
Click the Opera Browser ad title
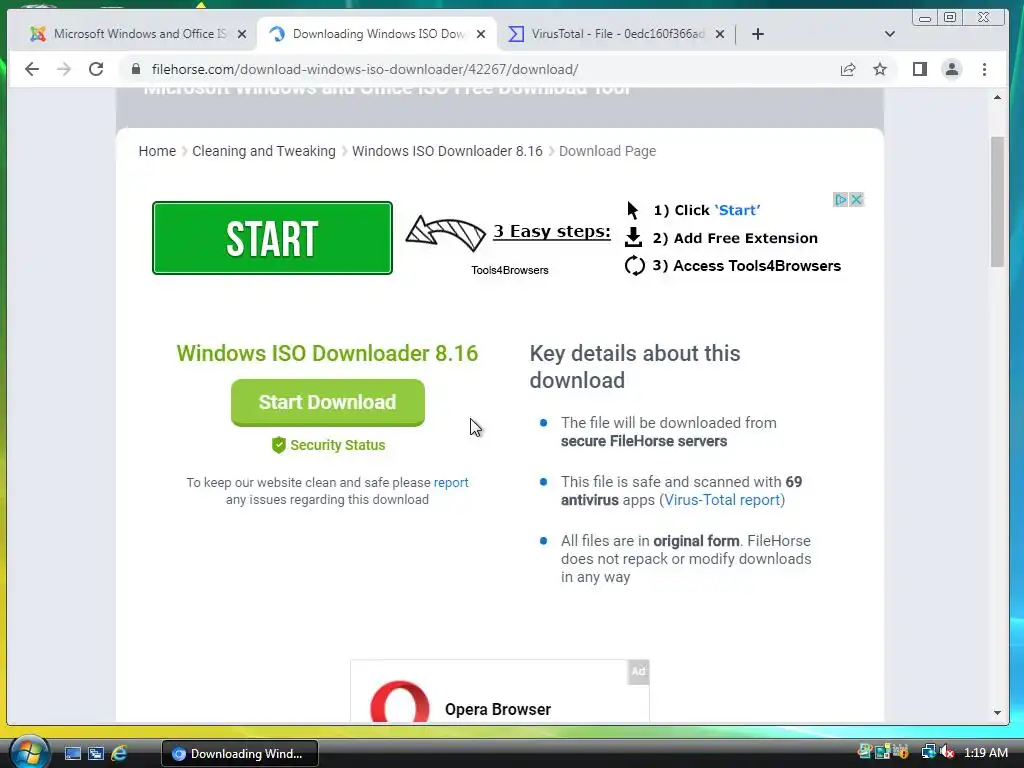tap(498, 709)
